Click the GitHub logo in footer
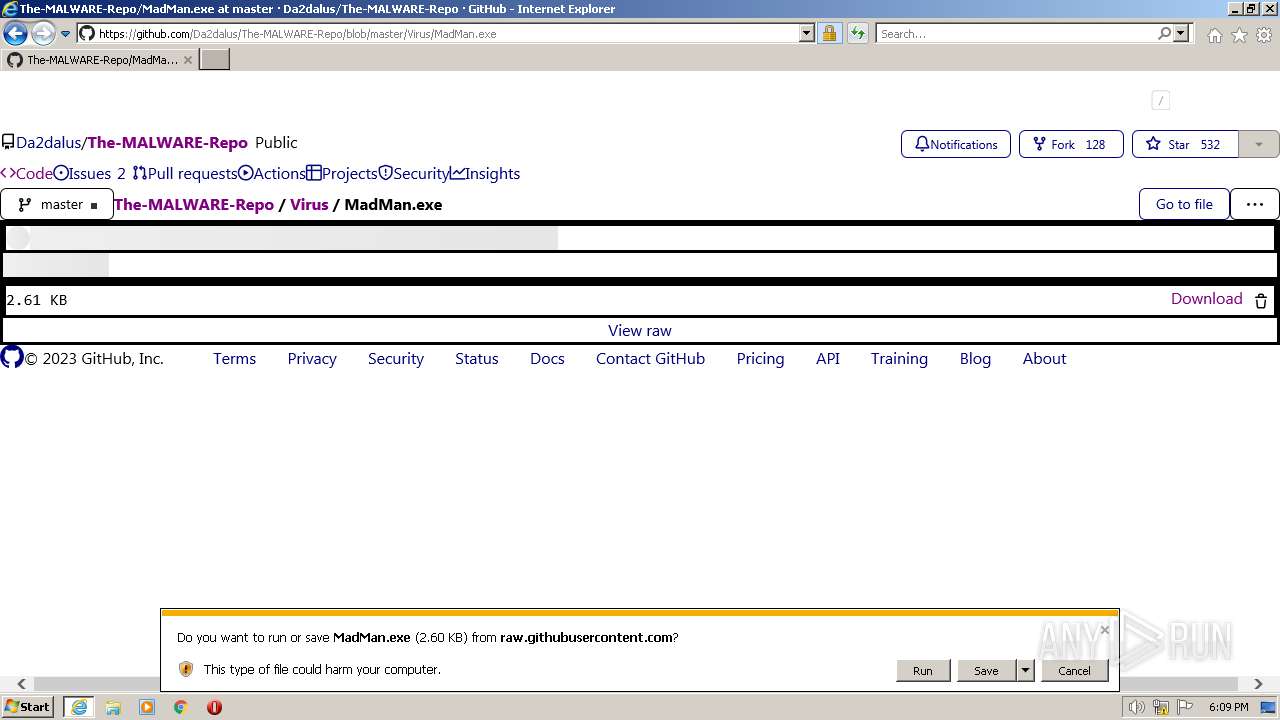The height and width of the screenshot is (720, 1280). (12, 357)
